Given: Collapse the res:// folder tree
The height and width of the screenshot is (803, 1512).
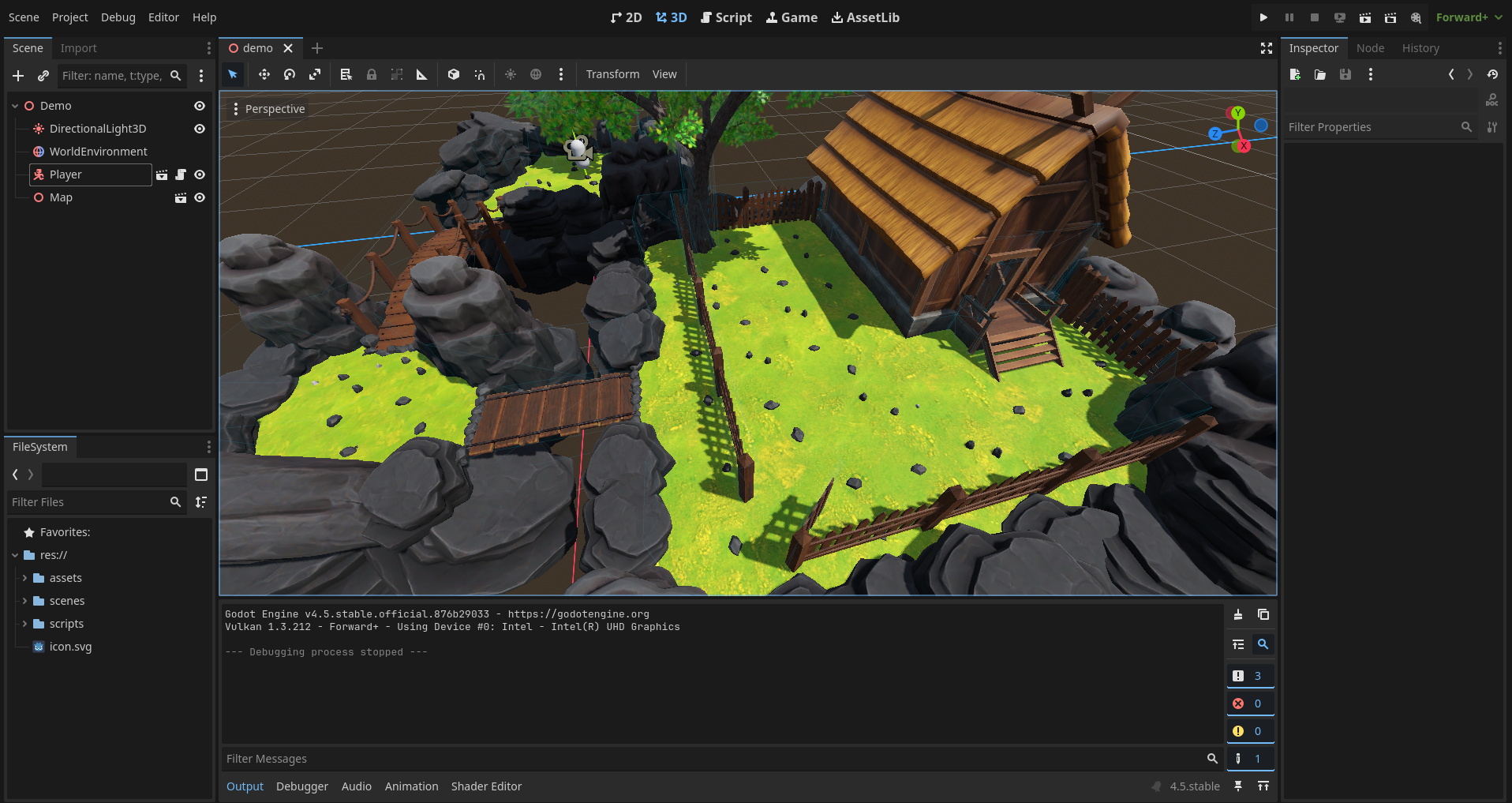Looking at the screenshot, I should (x=15, y=555).
